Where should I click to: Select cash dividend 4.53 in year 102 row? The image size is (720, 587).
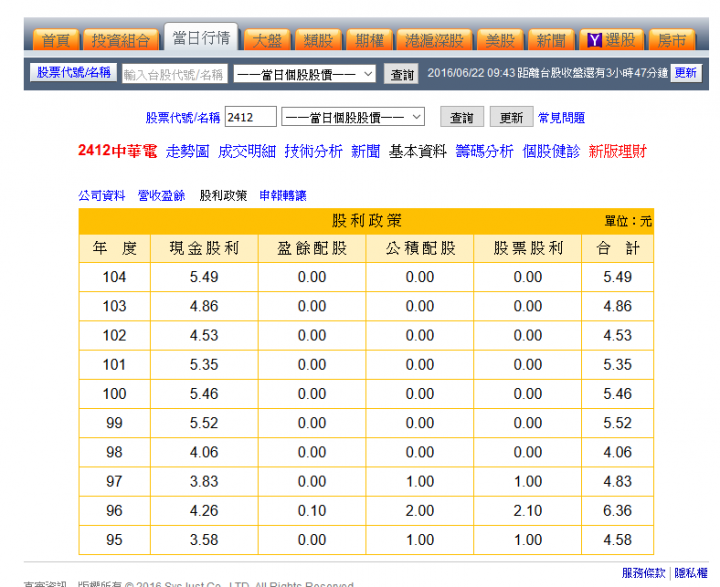tap(204, 335)
